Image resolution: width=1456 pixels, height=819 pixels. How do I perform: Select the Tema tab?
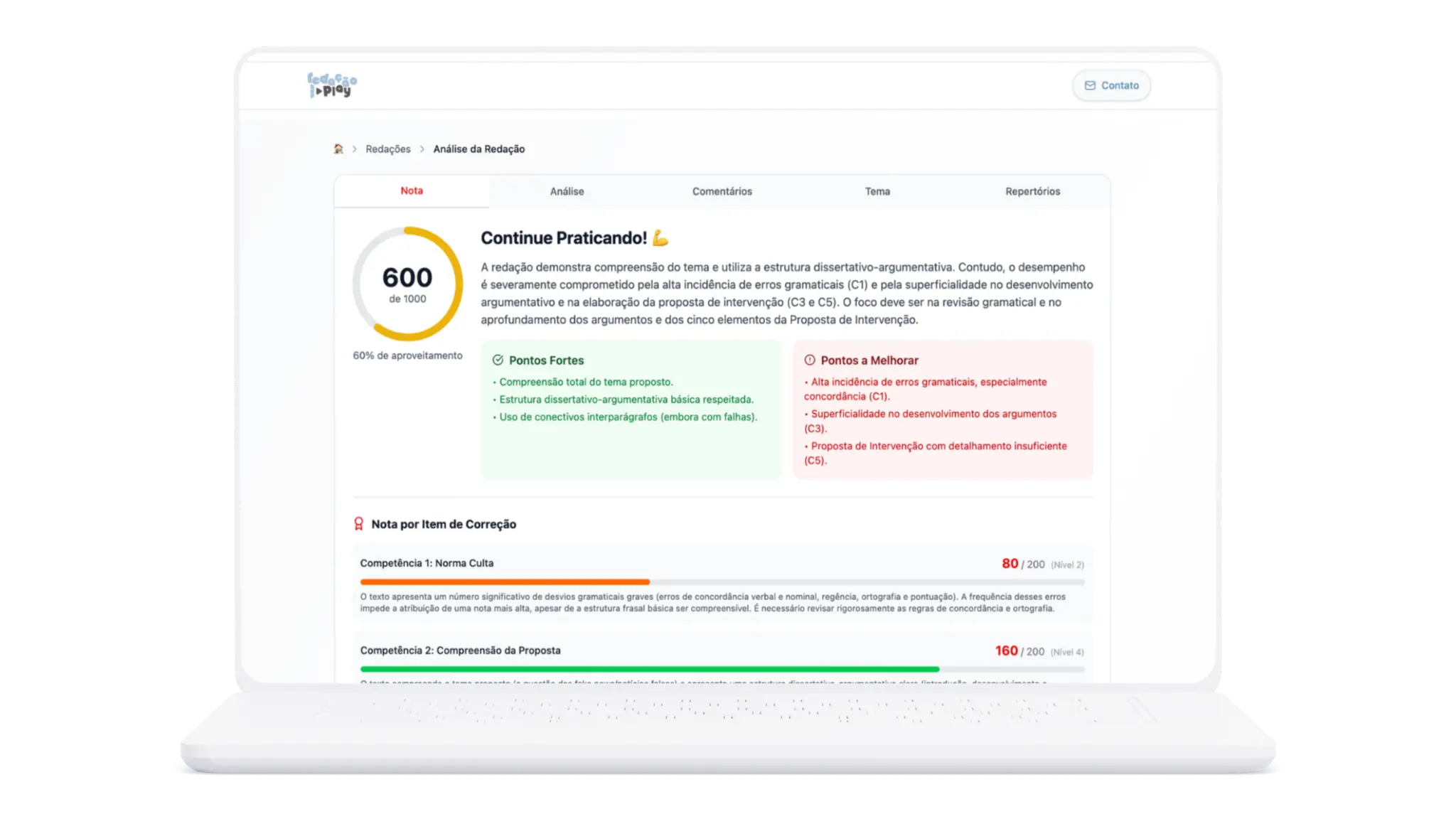tap(877, 191)
